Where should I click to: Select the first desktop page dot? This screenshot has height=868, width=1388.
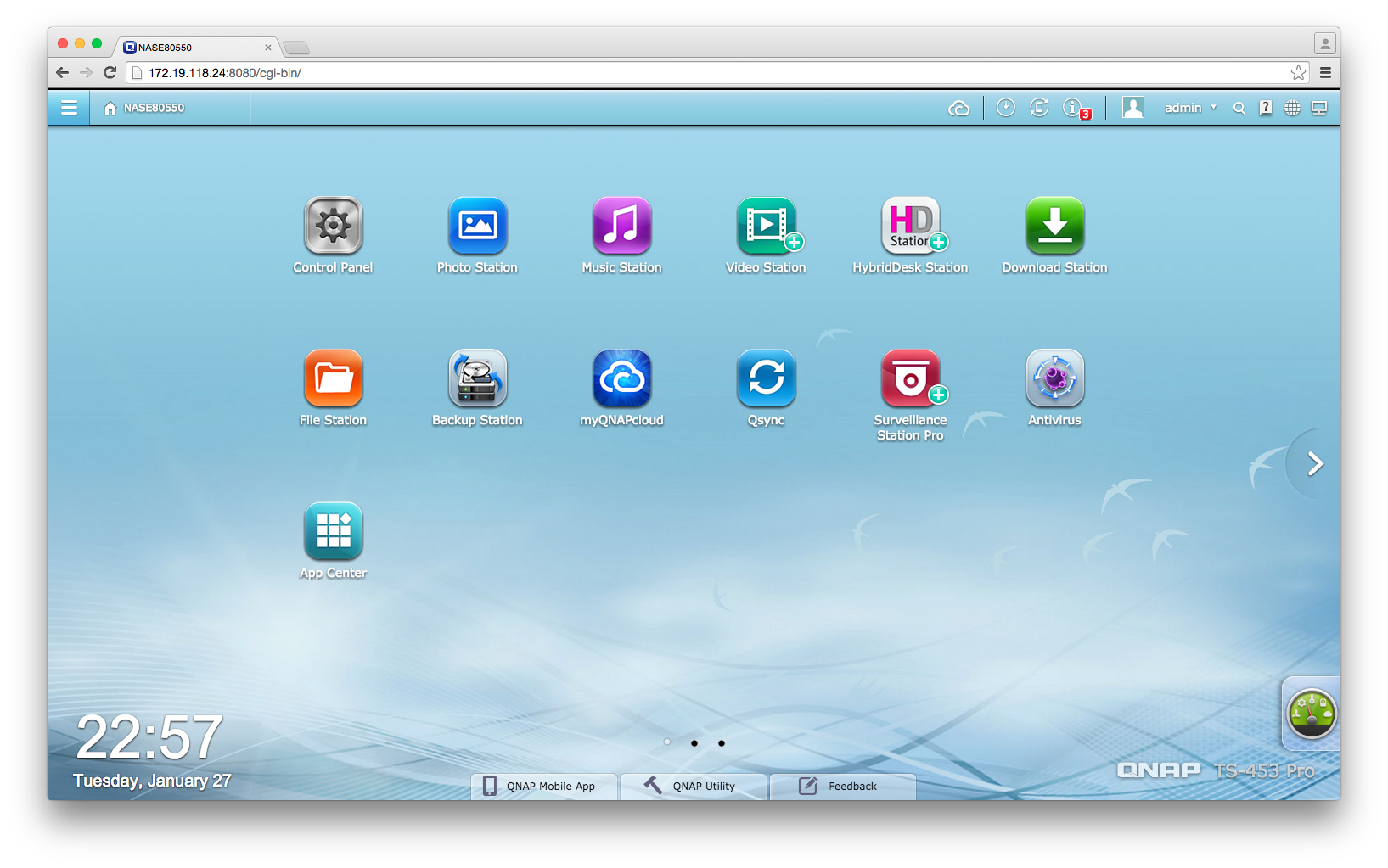click(x=667, y=742)
